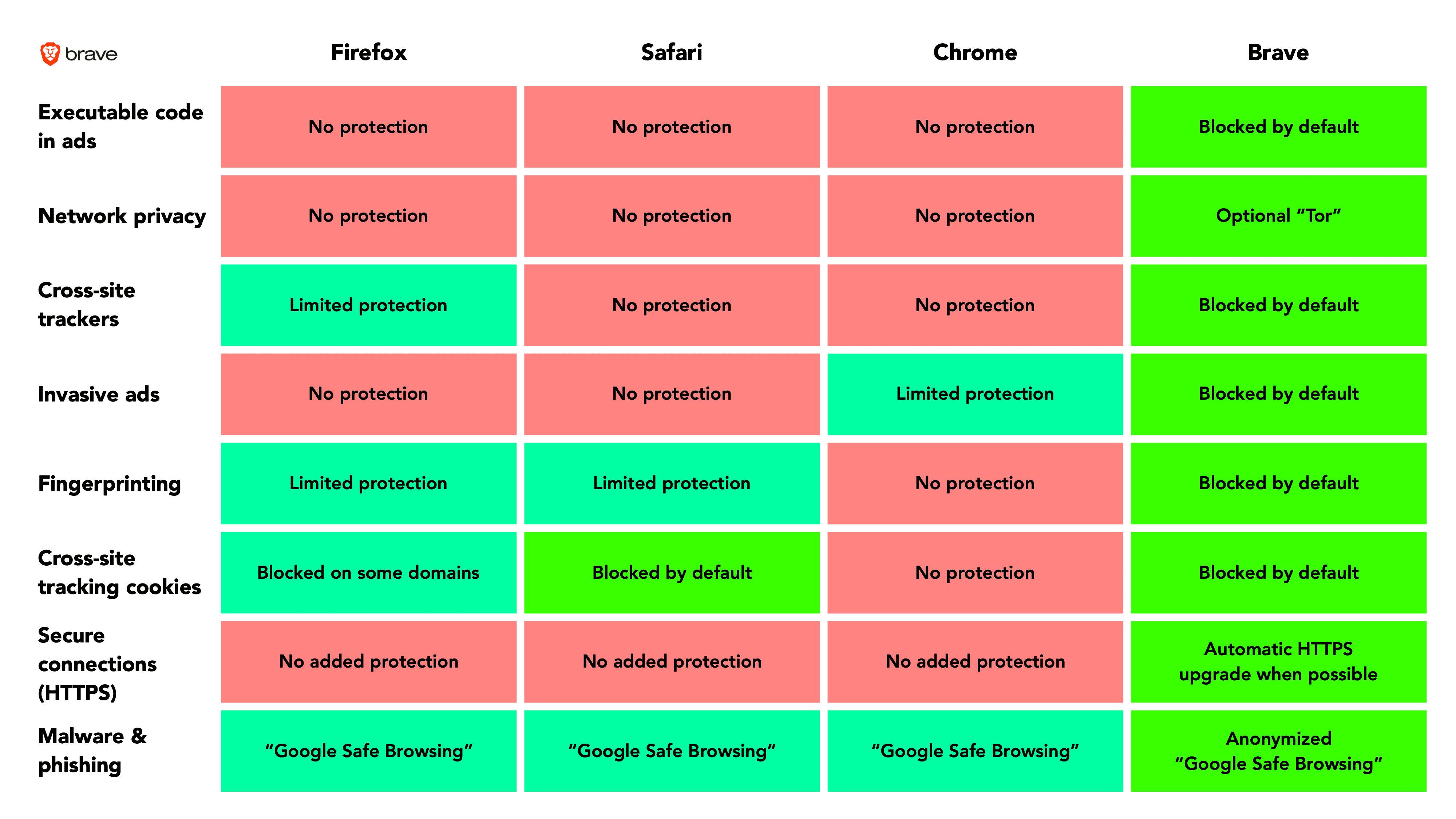The width and height of the screenshot is (1456, 819).
Task: Click the Malware & phishing row label
Action: (92, 751)
